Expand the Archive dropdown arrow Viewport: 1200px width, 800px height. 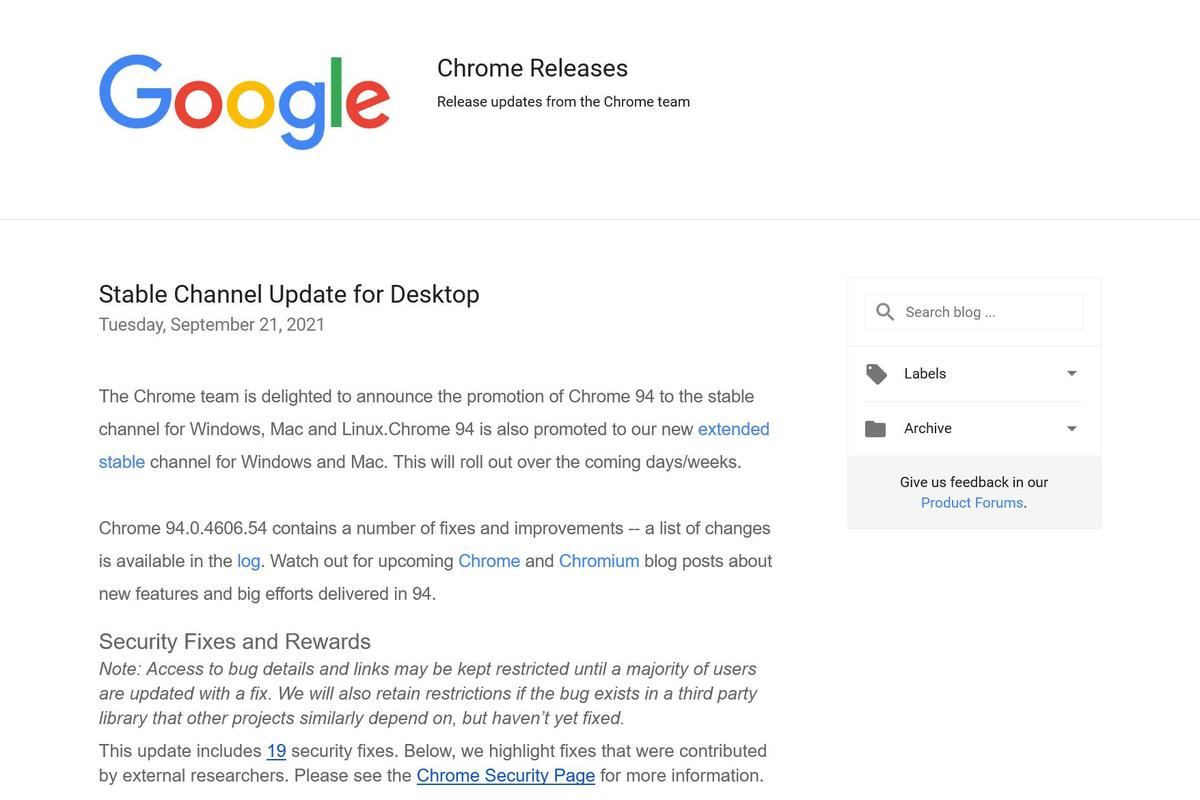(1072, 429)
